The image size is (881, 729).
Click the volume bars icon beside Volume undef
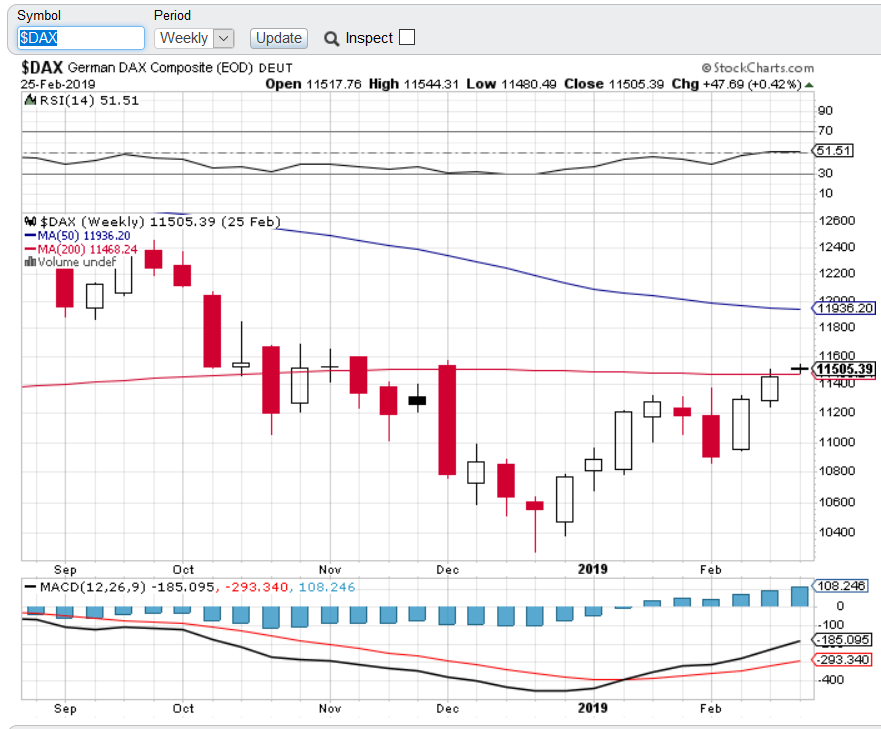tap(28, 262)
